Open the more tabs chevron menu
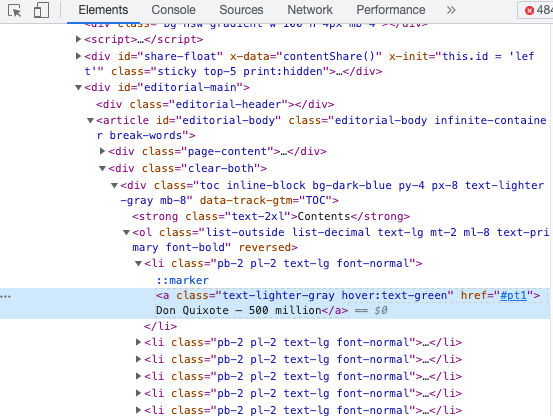This screenshot has height=416, width=553. tap(451, 10)
